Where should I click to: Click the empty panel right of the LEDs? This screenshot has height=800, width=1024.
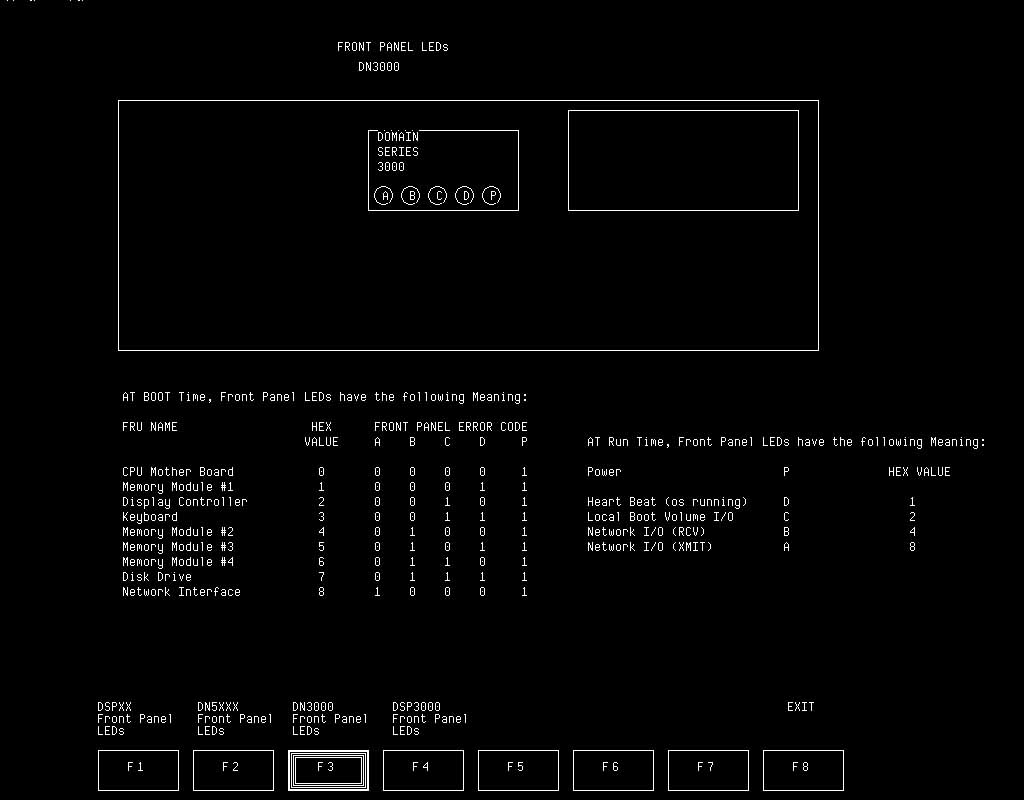[x=683, y=160]
